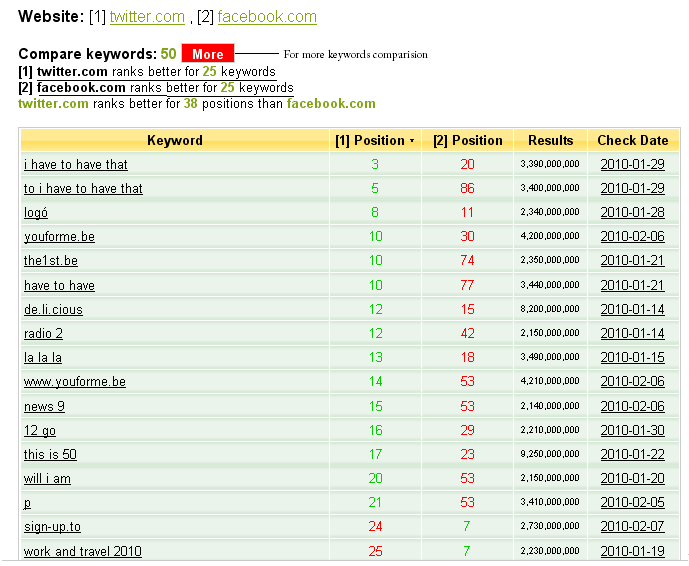Open the 'youforme.be' keyword link
This screenshot has width=689, height=566.
(x=59, y=236)
